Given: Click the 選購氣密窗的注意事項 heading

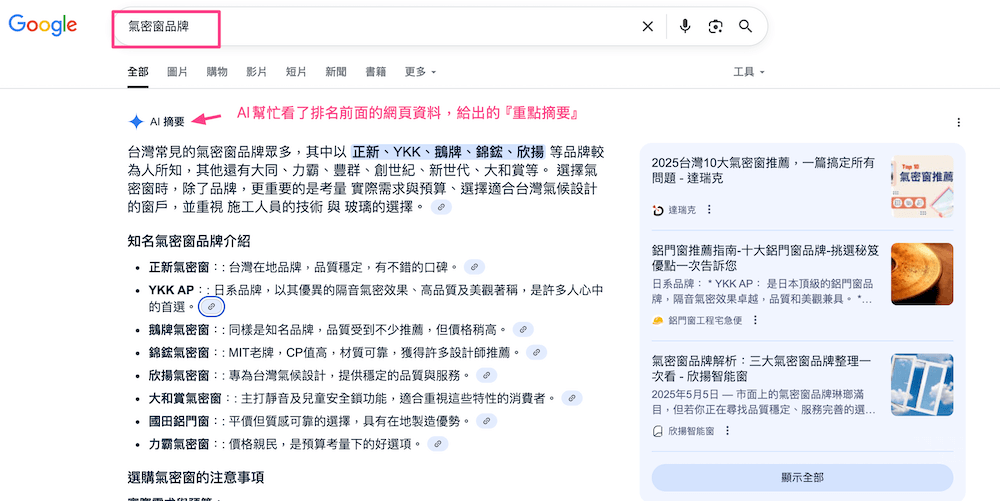Looking at the screenshot, I should tap(196, 477).
